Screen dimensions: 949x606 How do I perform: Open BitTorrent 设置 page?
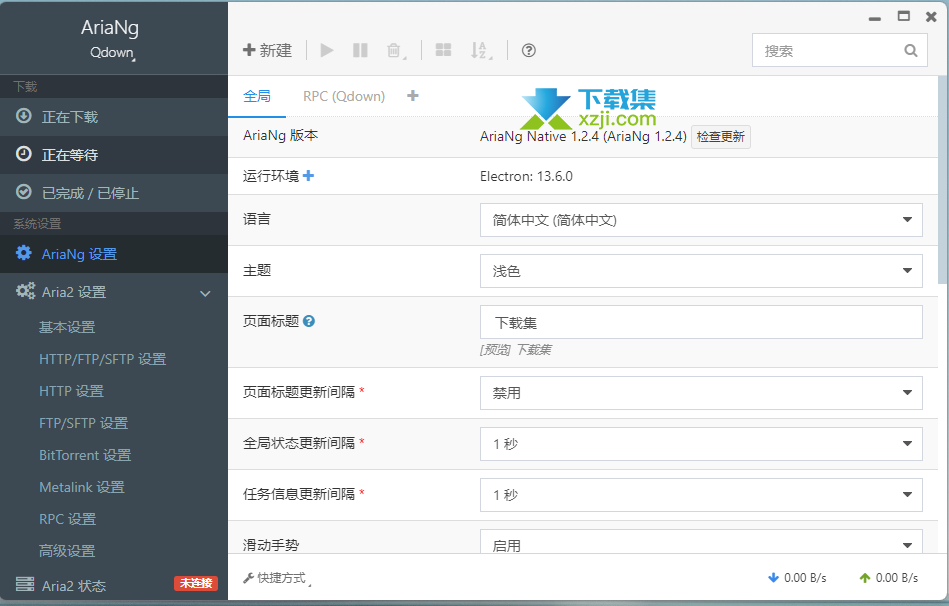coord(85,455)
